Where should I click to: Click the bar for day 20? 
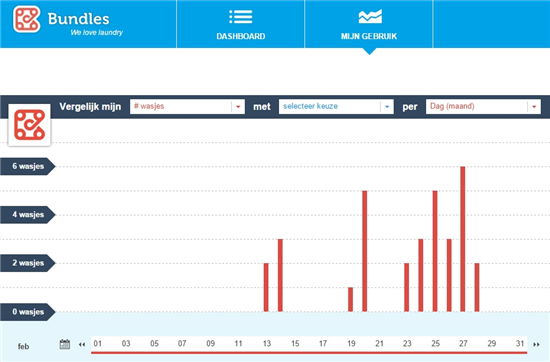365,251
